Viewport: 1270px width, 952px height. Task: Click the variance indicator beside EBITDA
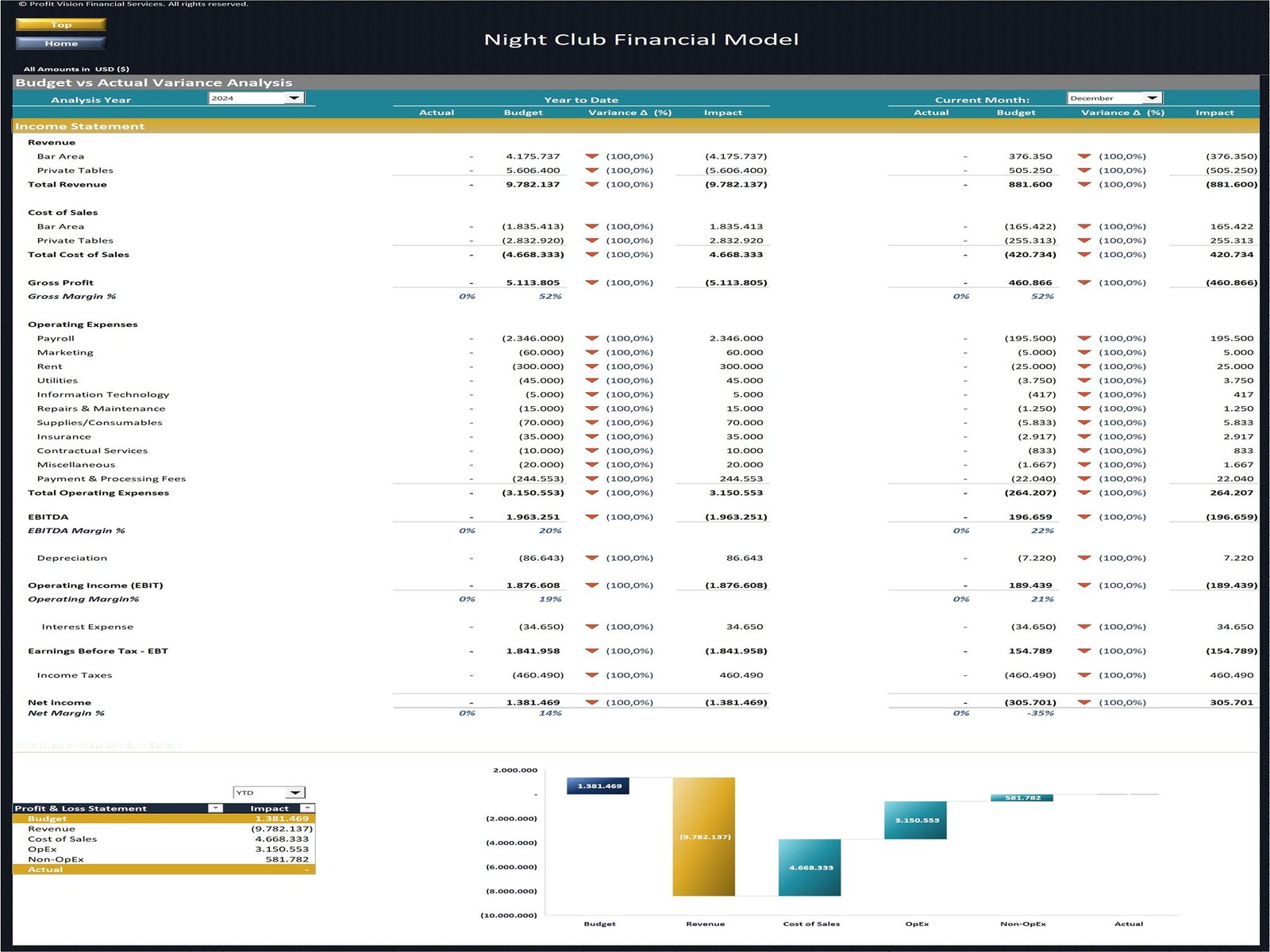(591, 516)
